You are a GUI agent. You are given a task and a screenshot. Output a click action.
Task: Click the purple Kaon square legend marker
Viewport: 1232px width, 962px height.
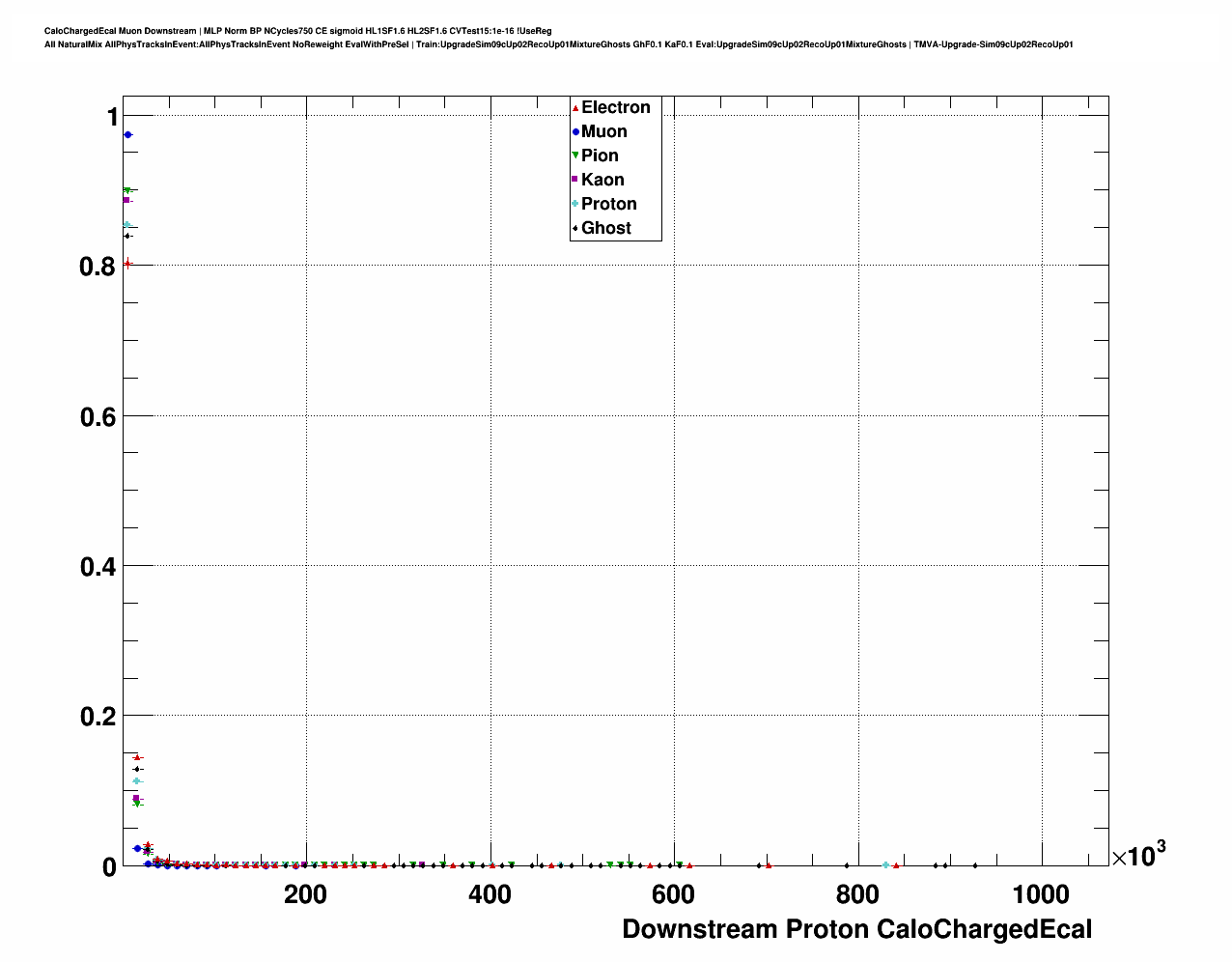575,180
